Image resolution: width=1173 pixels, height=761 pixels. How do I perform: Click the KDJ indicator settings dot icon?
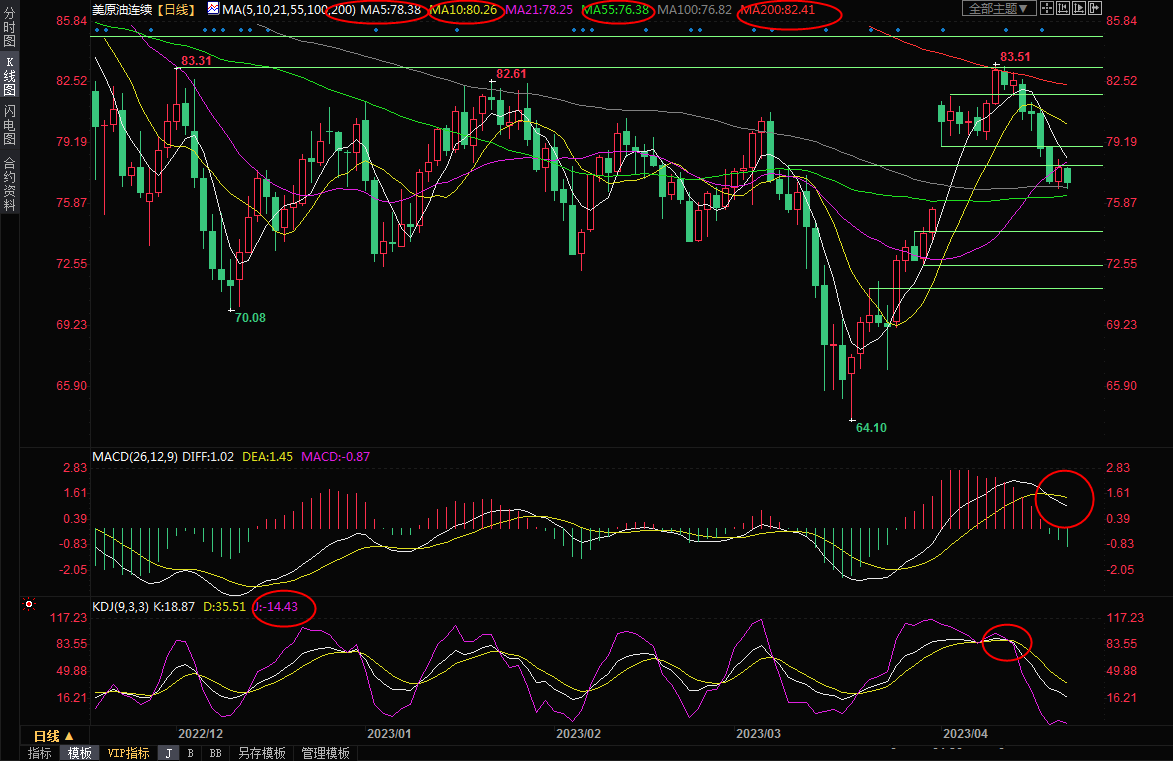tap(29, 605)
